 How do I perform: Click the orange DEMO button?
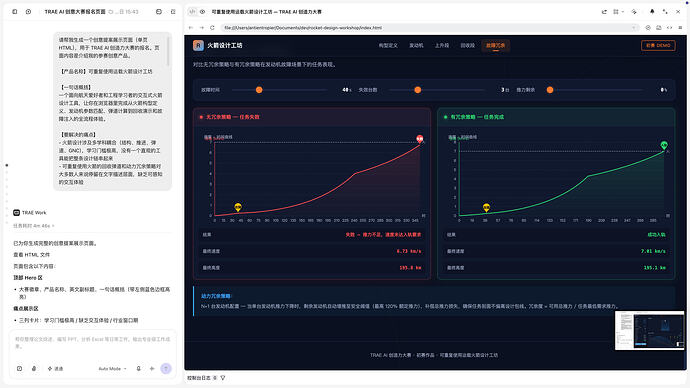658,45
